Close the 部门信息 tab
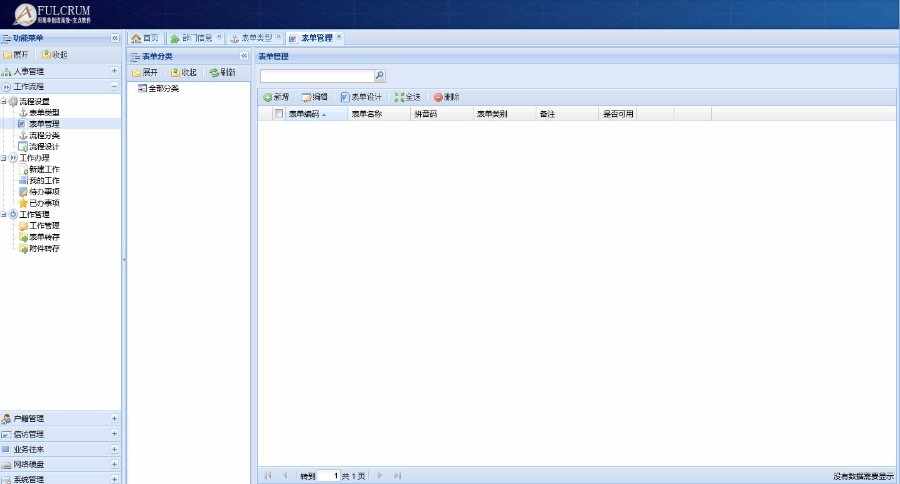Screen dimensions: 900x484 tap(219, 37)
